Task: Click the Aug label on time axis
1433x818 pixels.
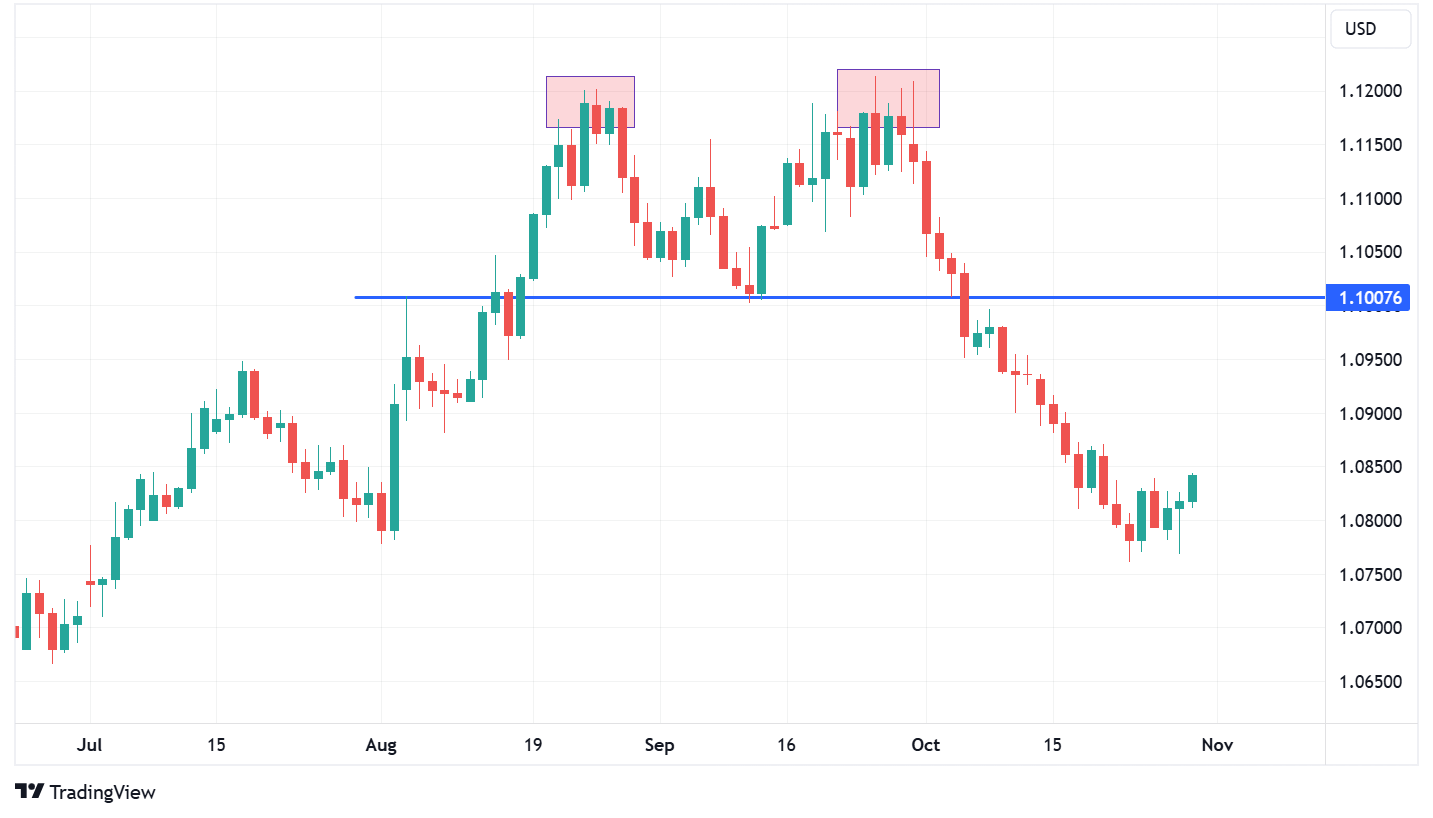Action: pyautogui.click(x=382, y=745)
